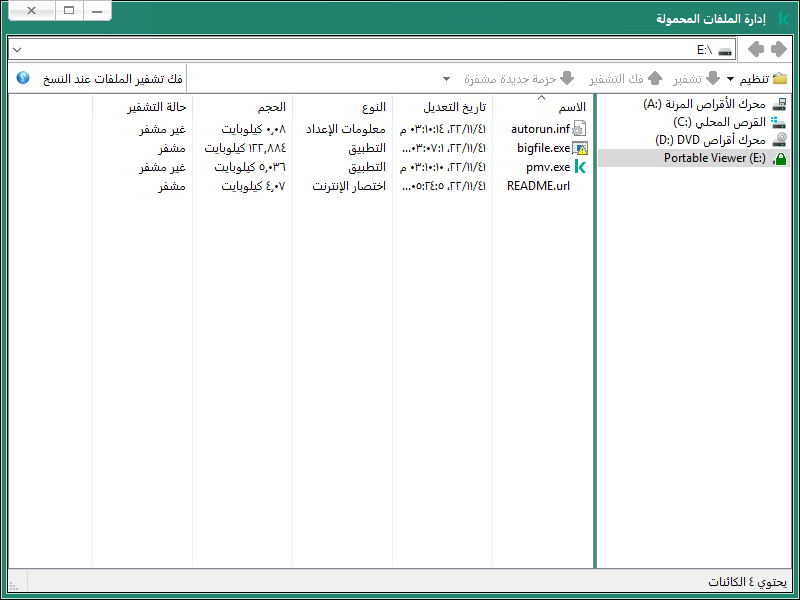Viewport: 800px width, 600px height.
Task: Click the DVD drive icon for (D:)
Action: pyautogui.click(x=780, y=140)
